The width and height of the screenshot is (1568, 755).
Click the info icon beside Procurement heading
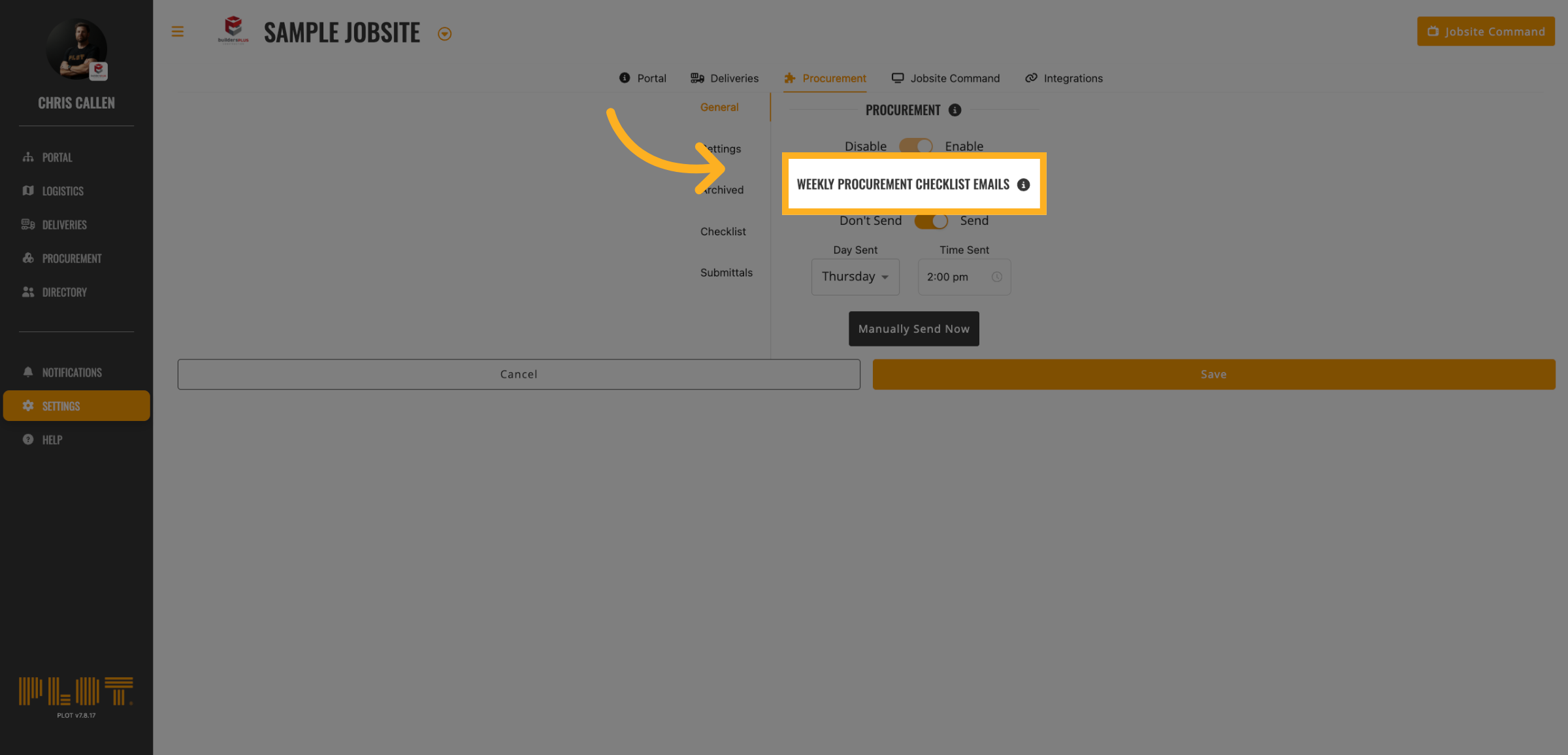click(955, 110)
